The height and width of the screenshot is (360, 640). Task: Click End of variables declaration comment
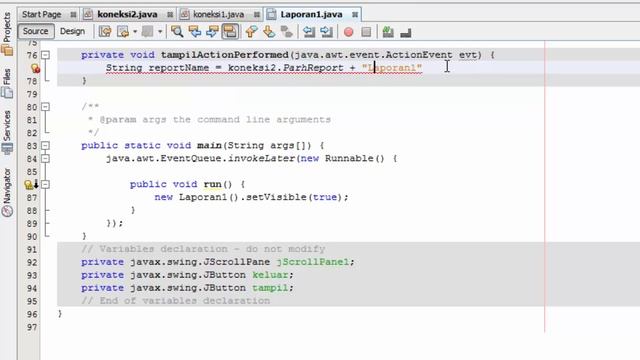coord(176,301)
